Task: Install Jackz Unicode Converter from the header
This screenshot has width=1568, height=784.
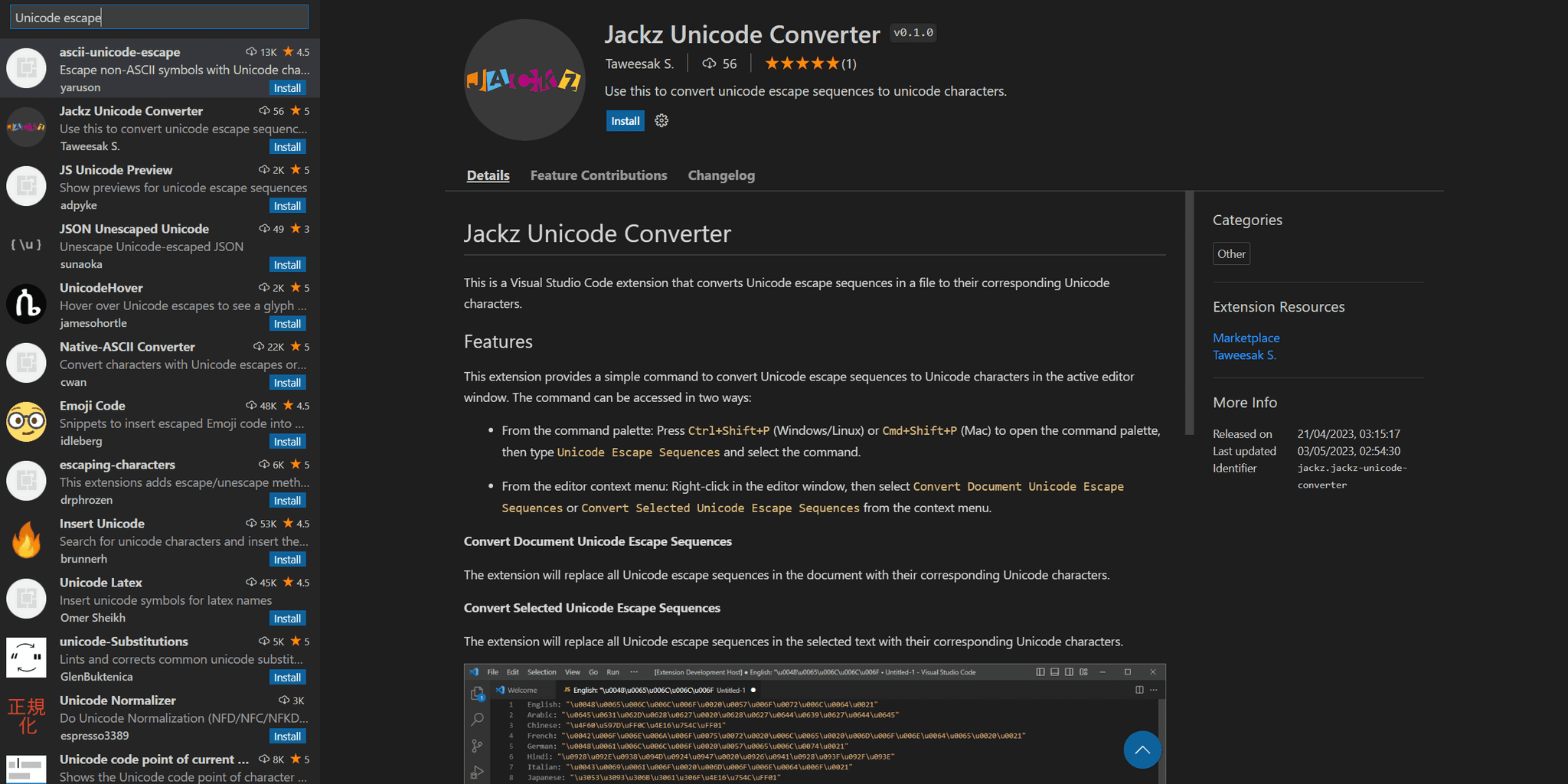Action: (x=626, y=121)
